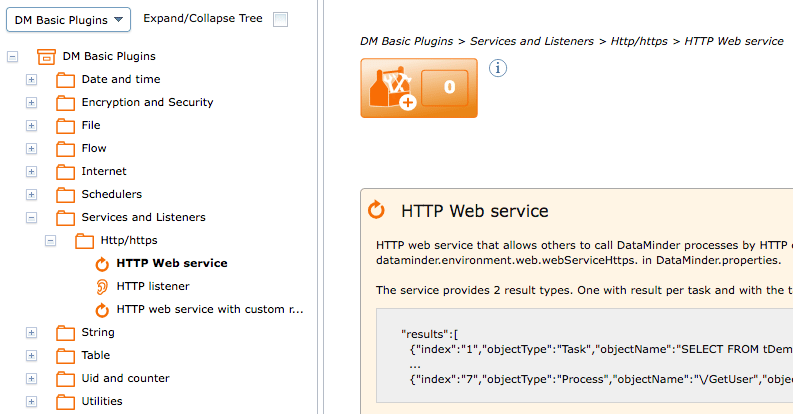Click the HTTP Web service refresh-arrow tree icon
The image size is (793, 414).
click(x=102, y=264)
